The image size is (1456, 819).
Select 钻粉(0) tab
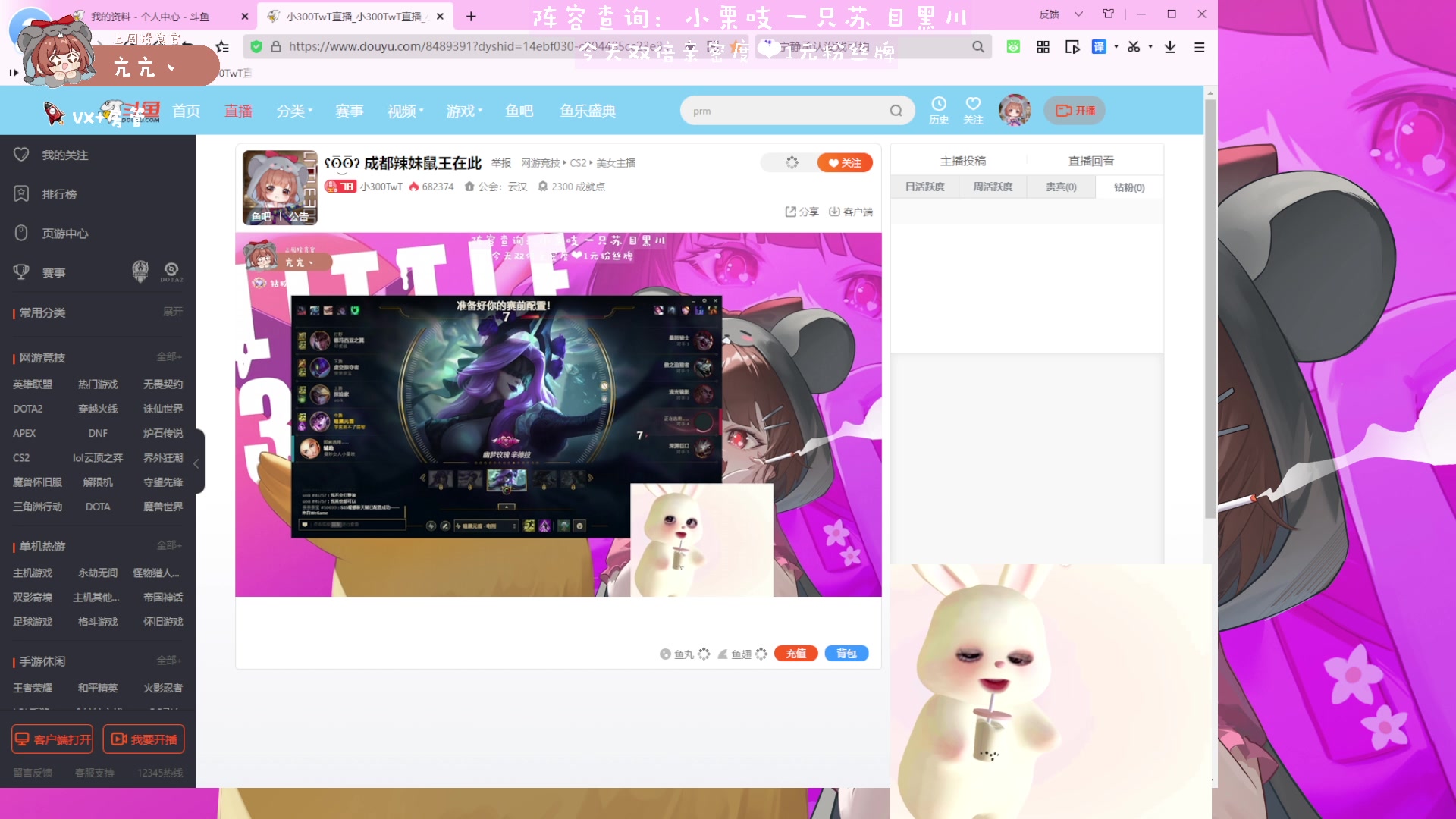pyautogui.click(x=1129, y=187)
